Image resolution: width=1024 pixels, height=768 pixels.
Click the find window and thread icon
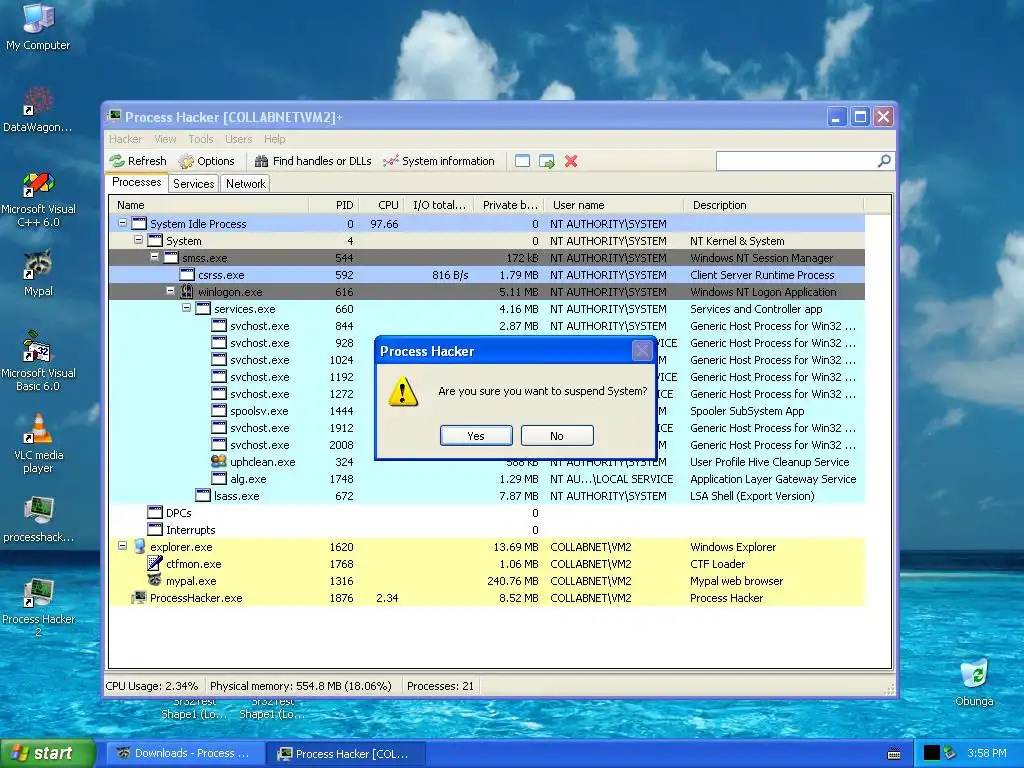[x=547, y=161]
